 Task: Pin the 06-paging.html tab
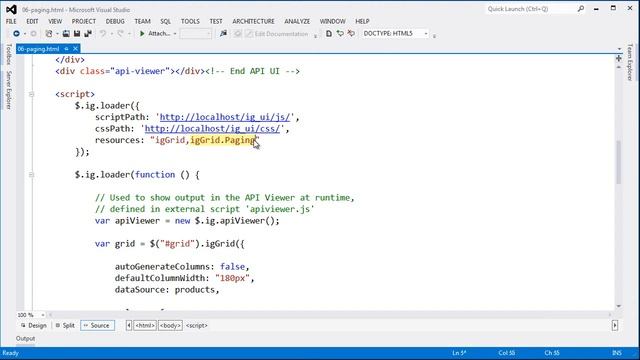point(66,49)
